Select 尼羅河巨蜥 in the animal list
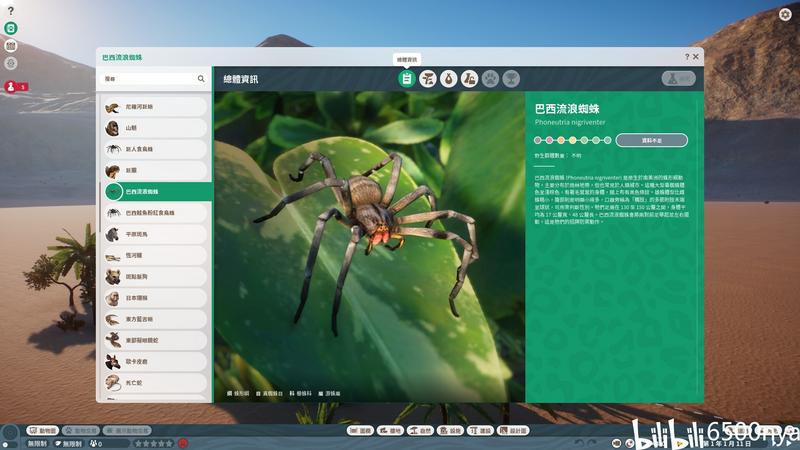Screen dimensions: 800x450 click(155, 107)
